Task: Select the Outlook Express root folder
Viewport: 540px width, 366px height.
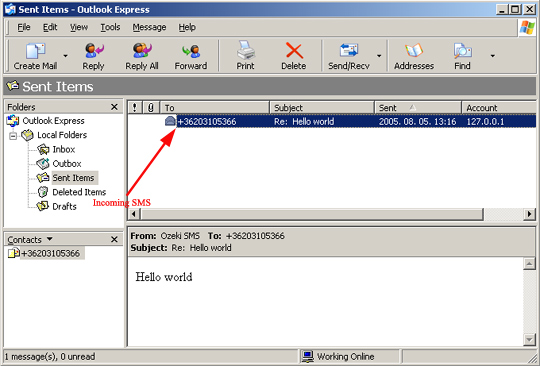Action: coord(53,121)
